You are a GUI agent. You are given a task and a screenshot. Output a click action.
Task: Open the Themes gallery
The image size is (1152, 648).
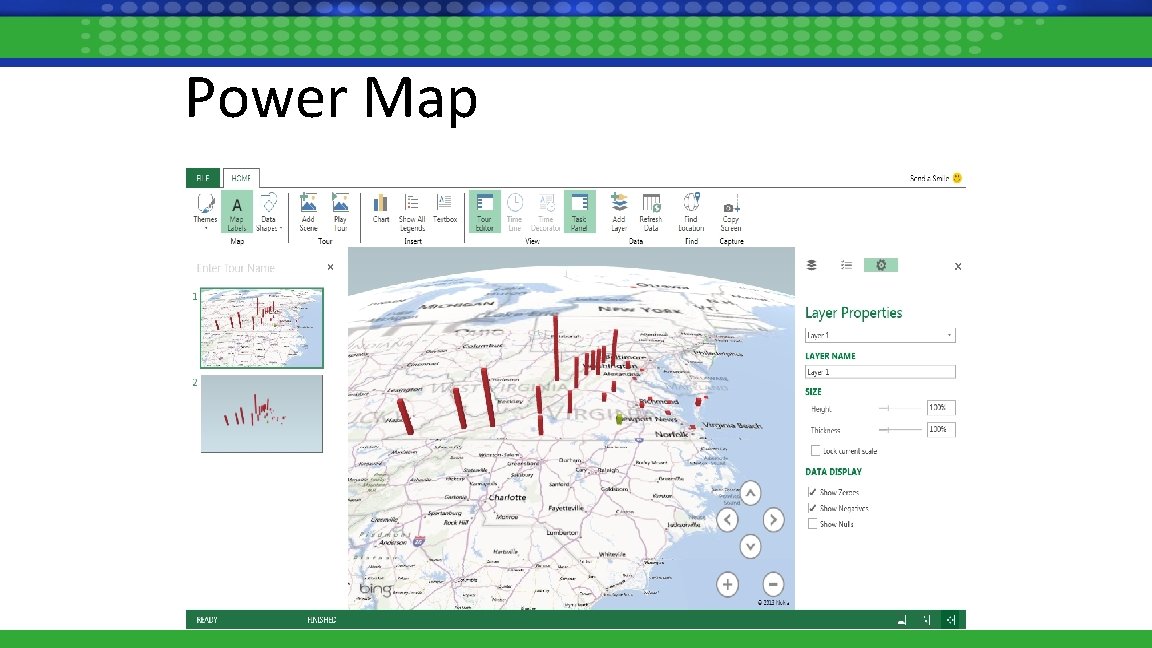pos(205,211)
